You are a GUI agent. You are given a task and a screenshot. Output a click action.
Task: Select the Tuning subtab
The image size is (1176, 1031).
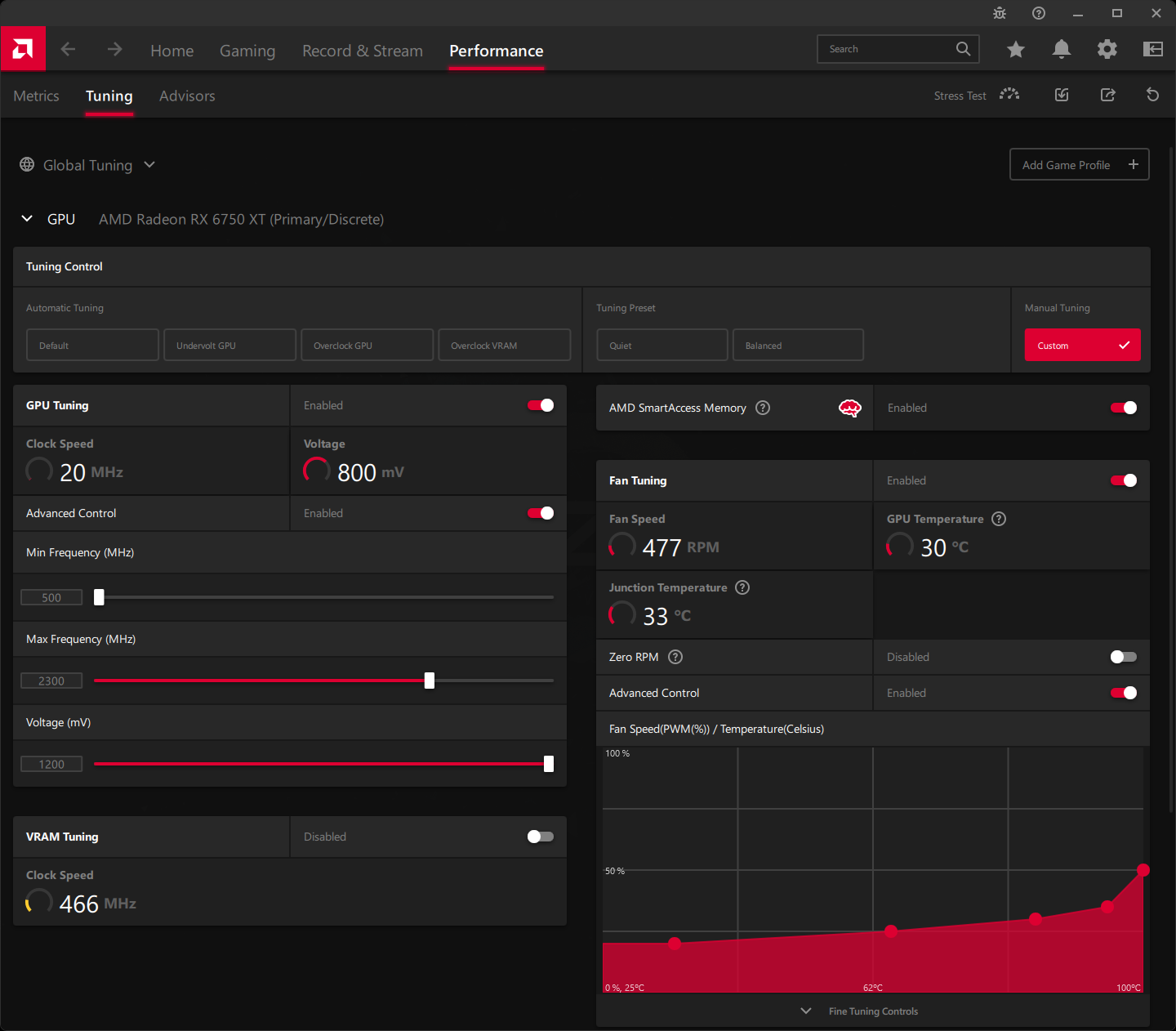[x=109, y=96]
